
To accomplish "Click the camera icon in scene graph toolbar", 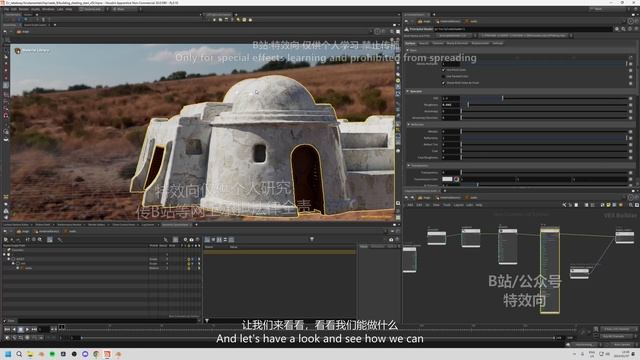I will [x=191, y=240].
